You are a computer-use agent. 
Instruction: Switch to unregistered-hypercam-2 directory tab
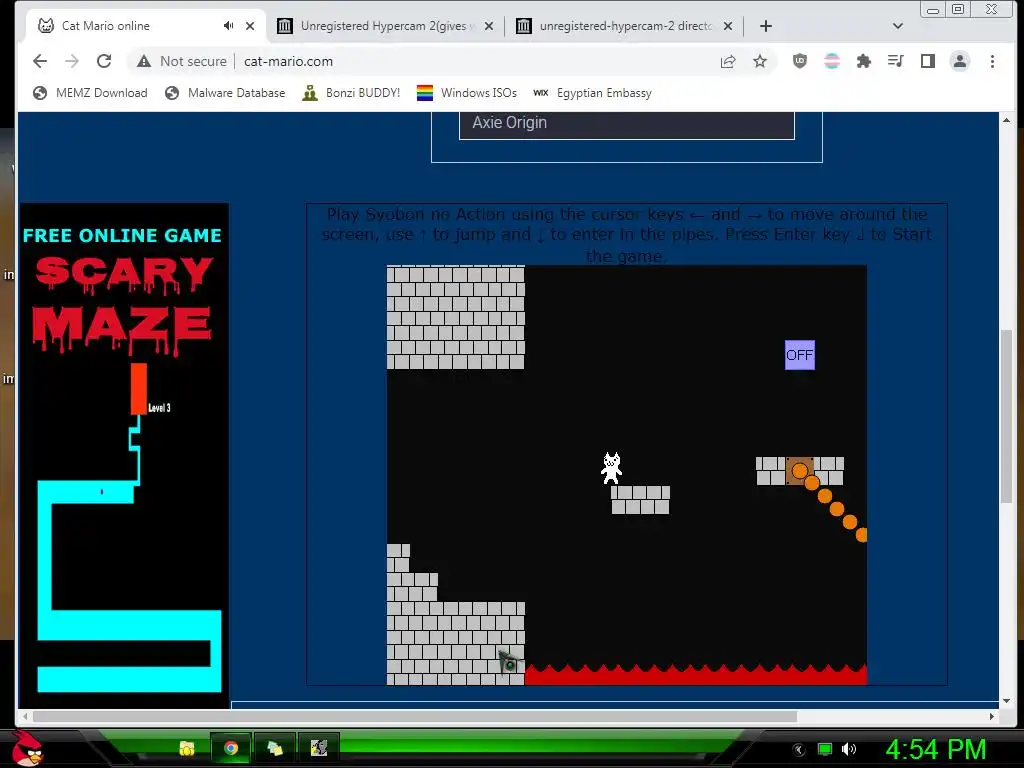click(626, 26)
